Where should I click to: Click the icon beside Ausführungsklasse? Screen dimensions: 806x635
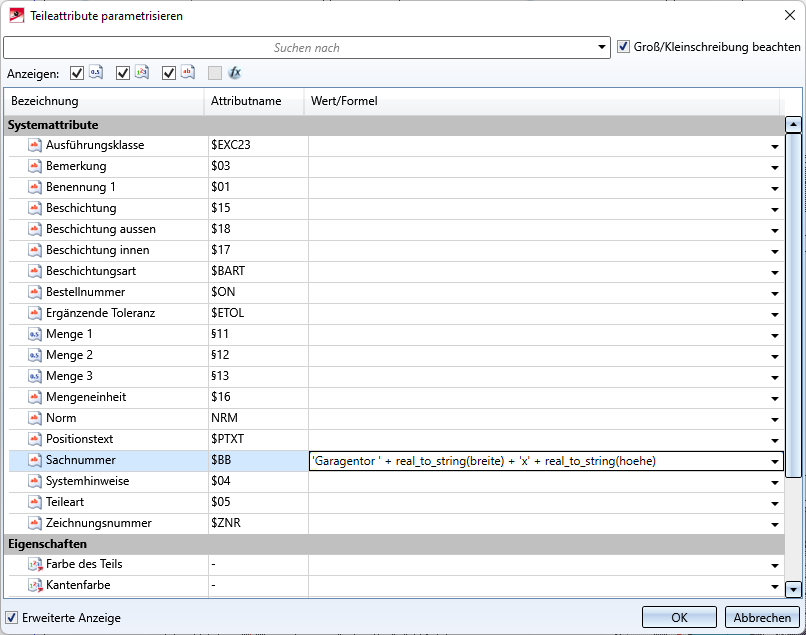point(35,145)
